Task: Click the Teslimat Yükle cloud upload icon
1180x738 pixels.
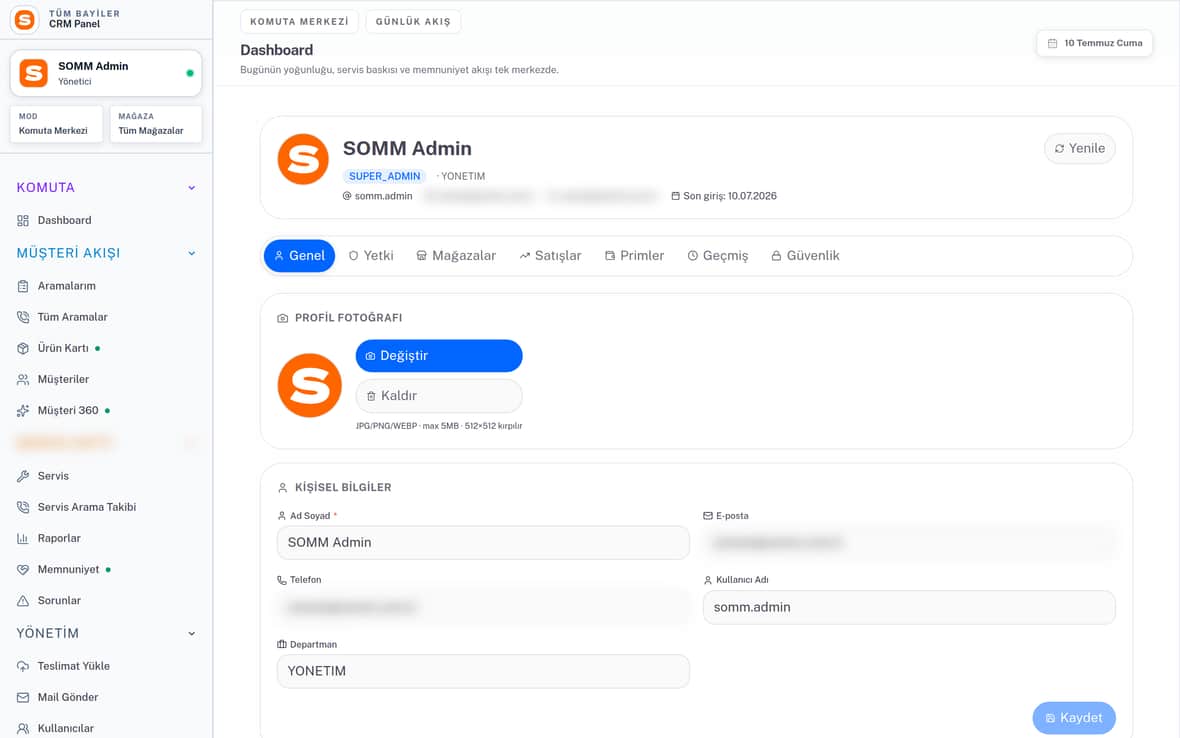Action: pyautogui.click(x=23, y=666)
